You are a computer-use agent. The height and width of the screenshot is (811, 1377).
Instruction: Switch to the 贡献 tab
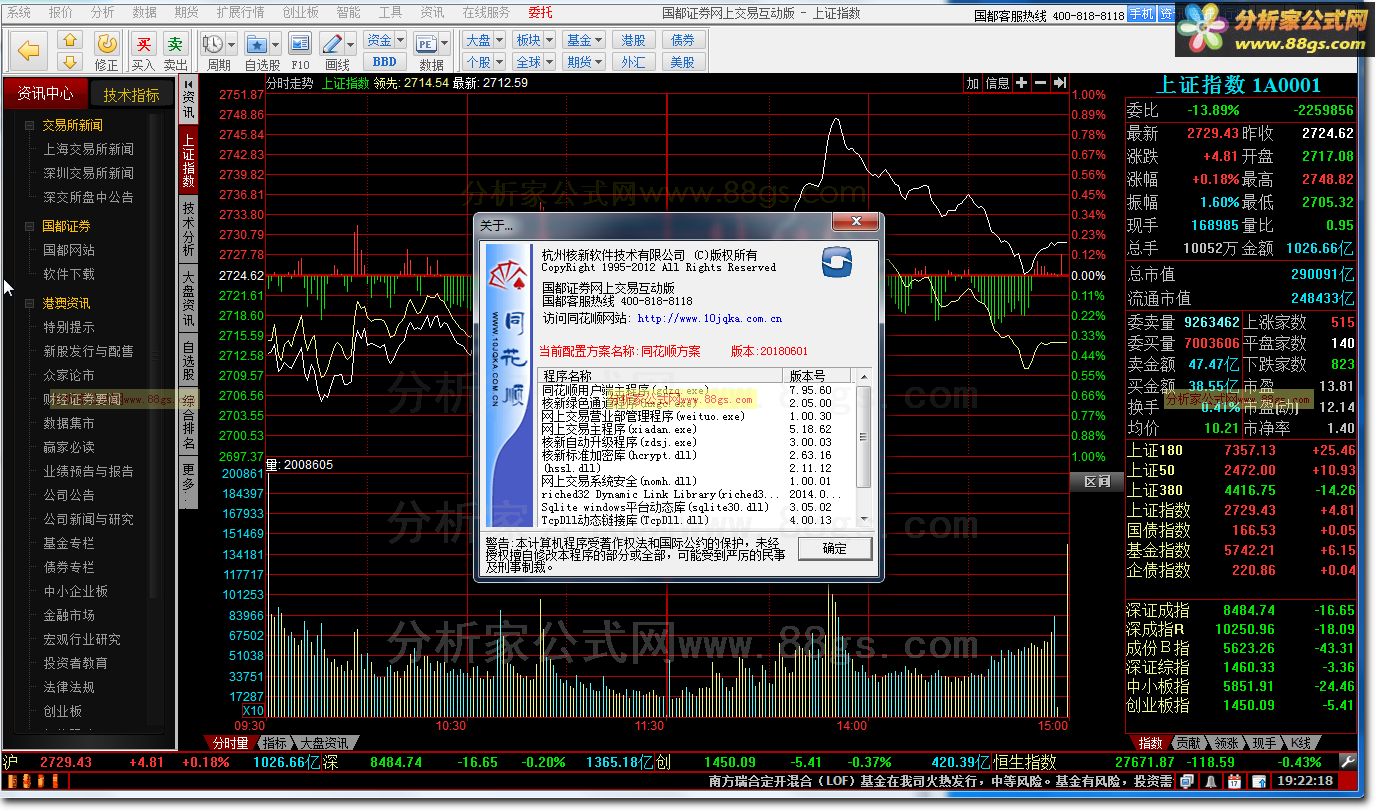tap(1187, 743)
